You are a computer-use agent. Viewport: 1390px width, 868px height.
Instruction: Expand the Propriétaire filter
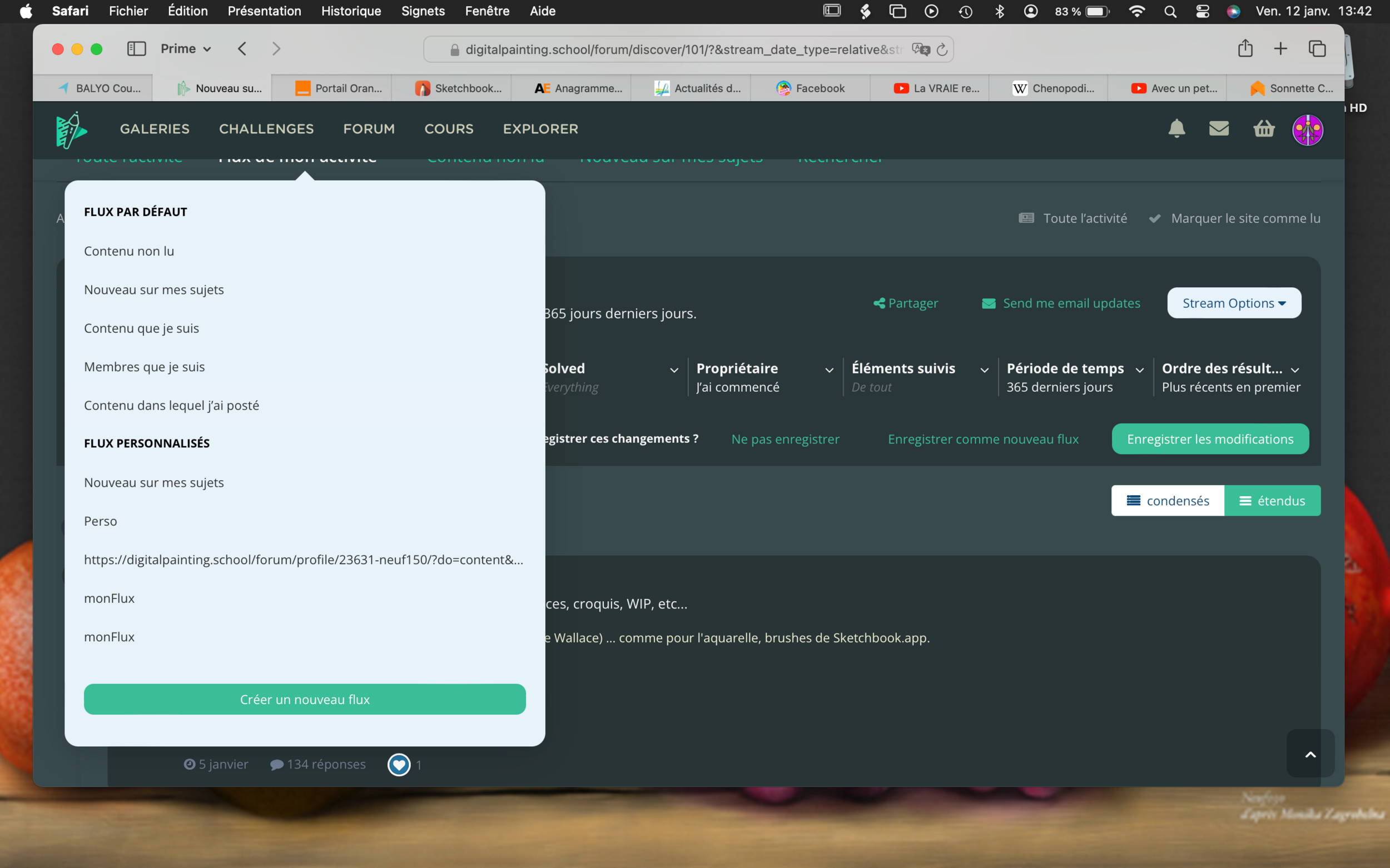764,377
